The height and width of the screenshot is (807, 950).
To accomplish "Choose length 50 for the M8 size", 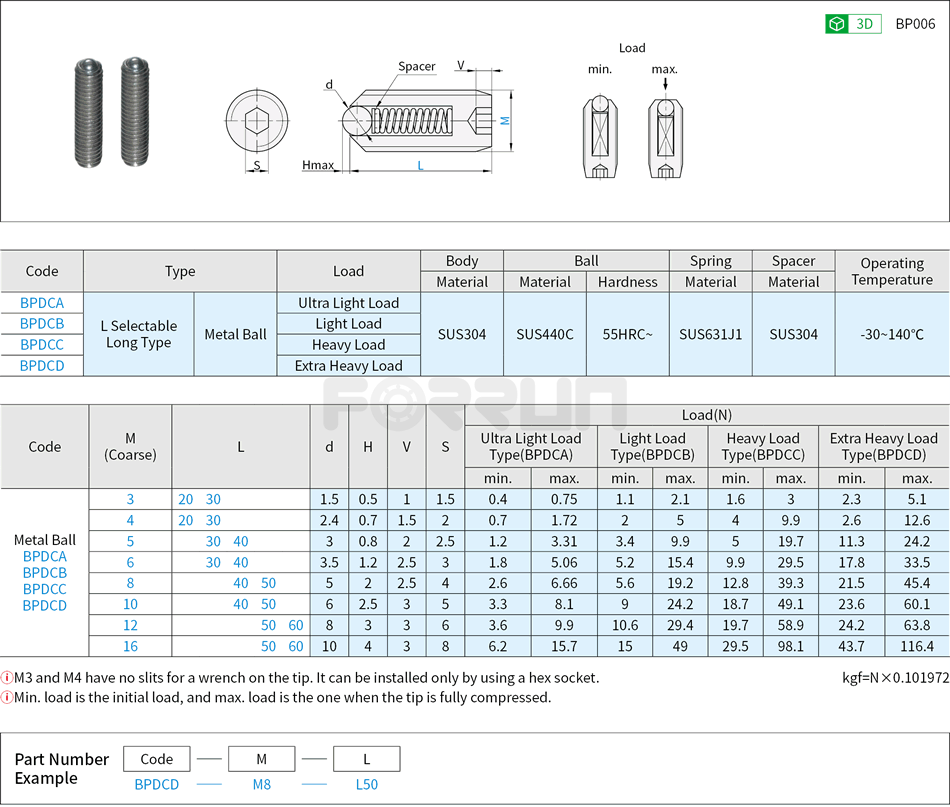I will (x=268, y=582).
